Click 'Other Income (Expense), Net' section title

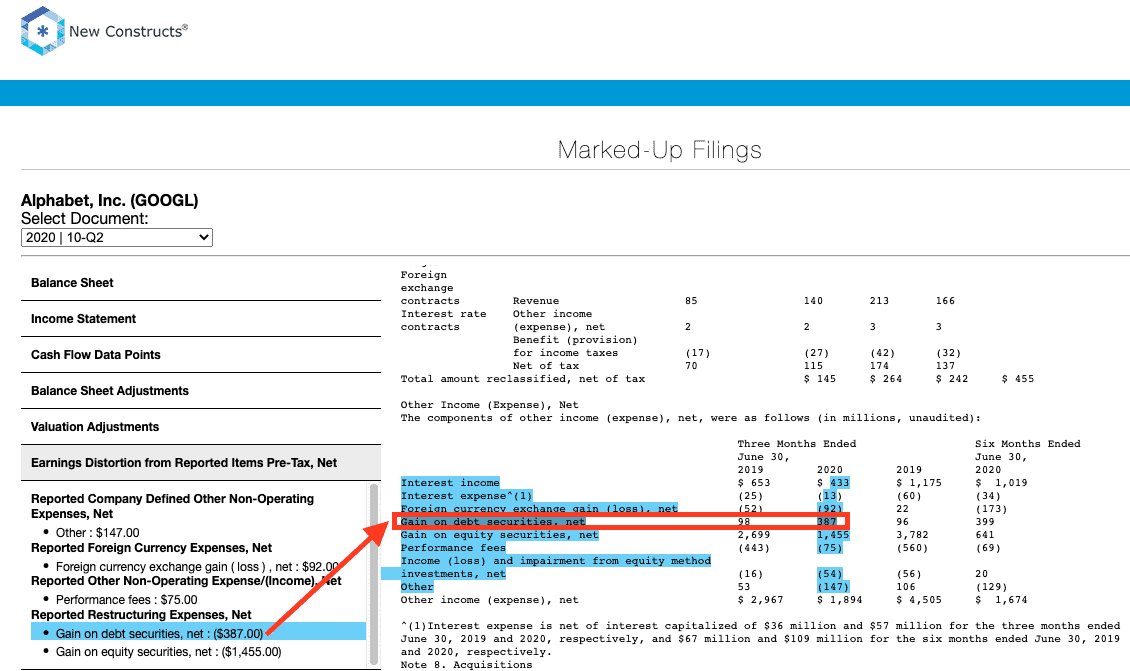[489, 405]
